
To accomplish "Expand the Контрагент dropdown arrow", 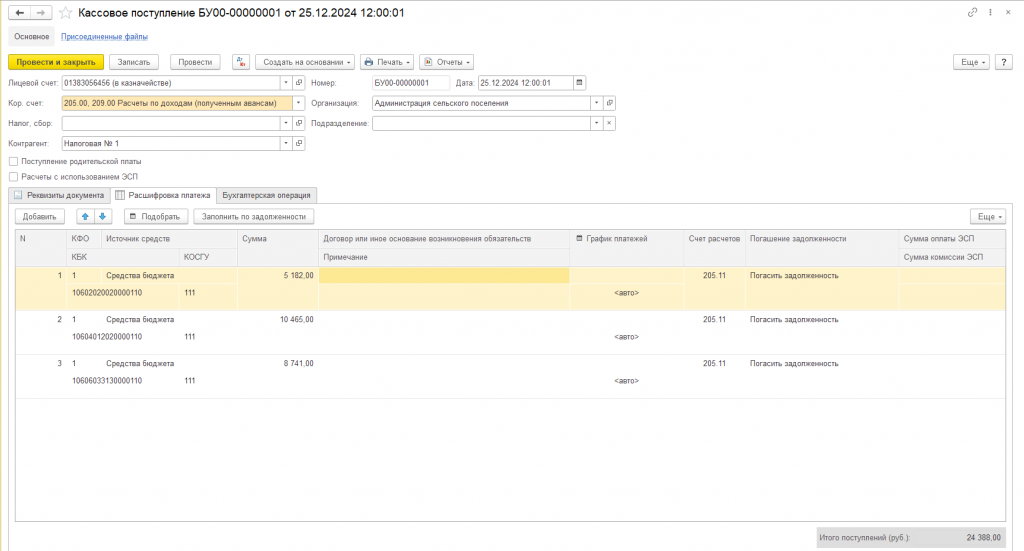I will [x=286, y=144].
